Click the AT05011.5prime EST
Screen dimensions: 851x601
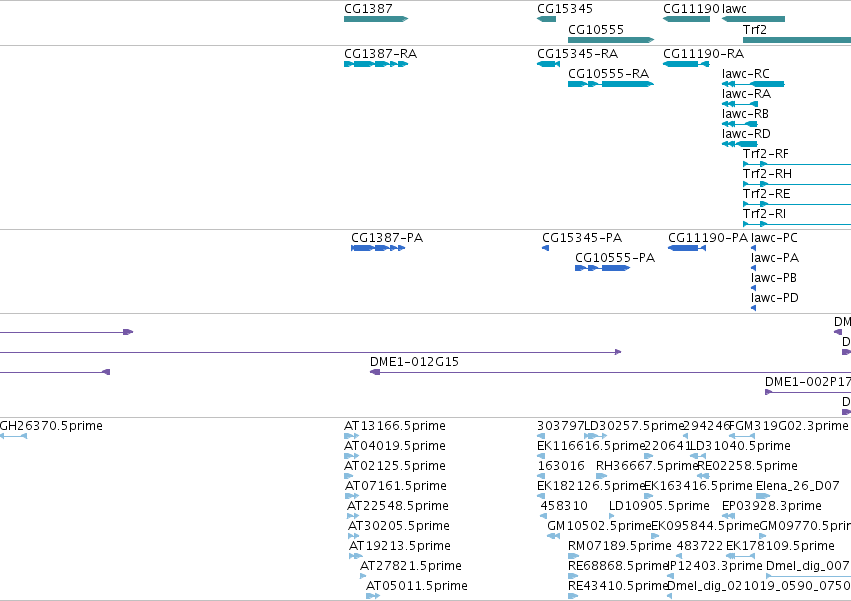[373, 596]
